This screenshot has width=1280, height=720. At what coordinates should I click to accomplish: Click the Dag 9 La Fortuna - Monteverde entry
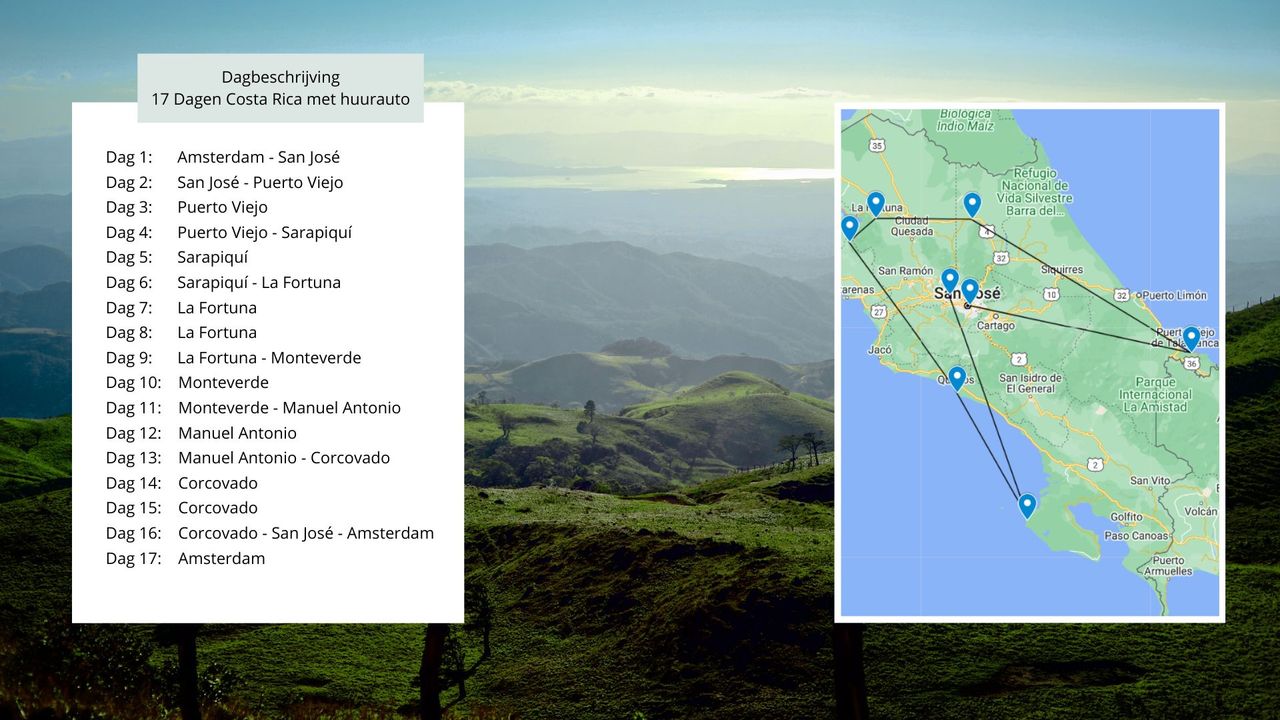click(x=233, y=357)
